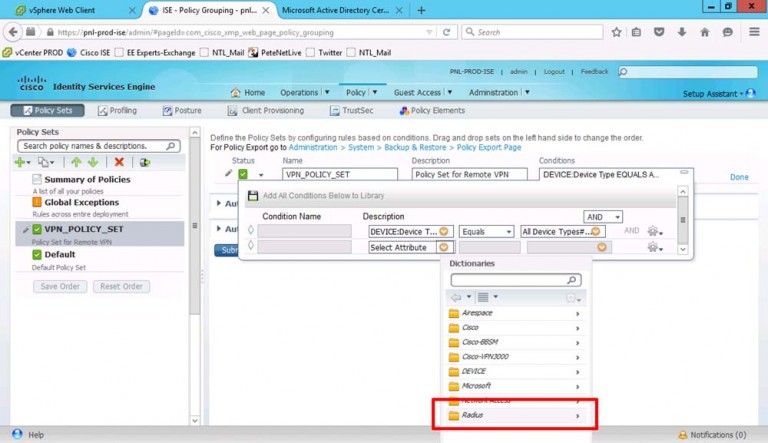
Task: Move policy set down with green arrow
Action: click(x=93, y=162)
